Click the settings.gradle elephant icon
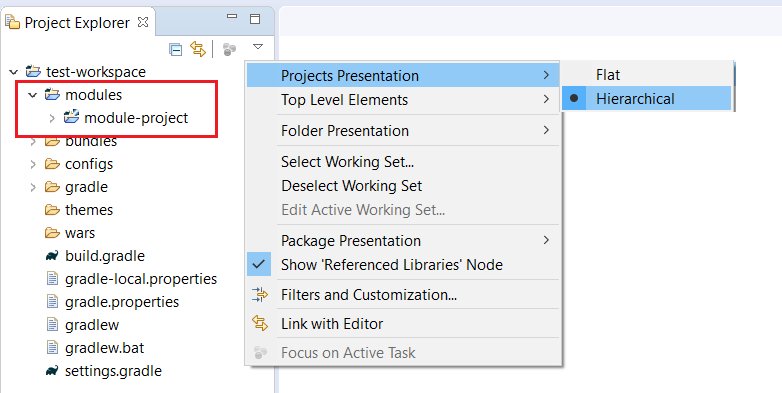The height and width of the screenshot is (393, 782). pos(52,371)
